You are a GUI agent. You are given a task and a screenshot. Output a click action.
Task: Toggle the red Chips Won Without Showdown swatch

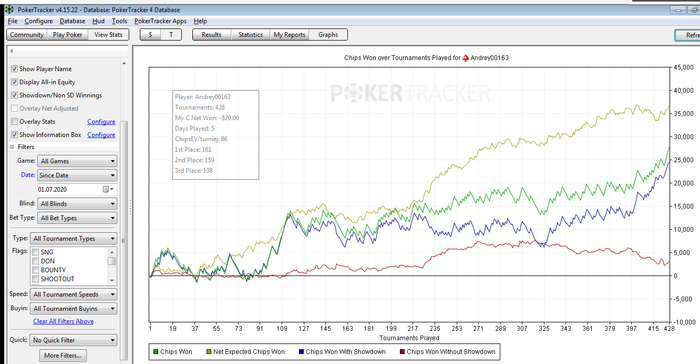click(x=402, y=352)
